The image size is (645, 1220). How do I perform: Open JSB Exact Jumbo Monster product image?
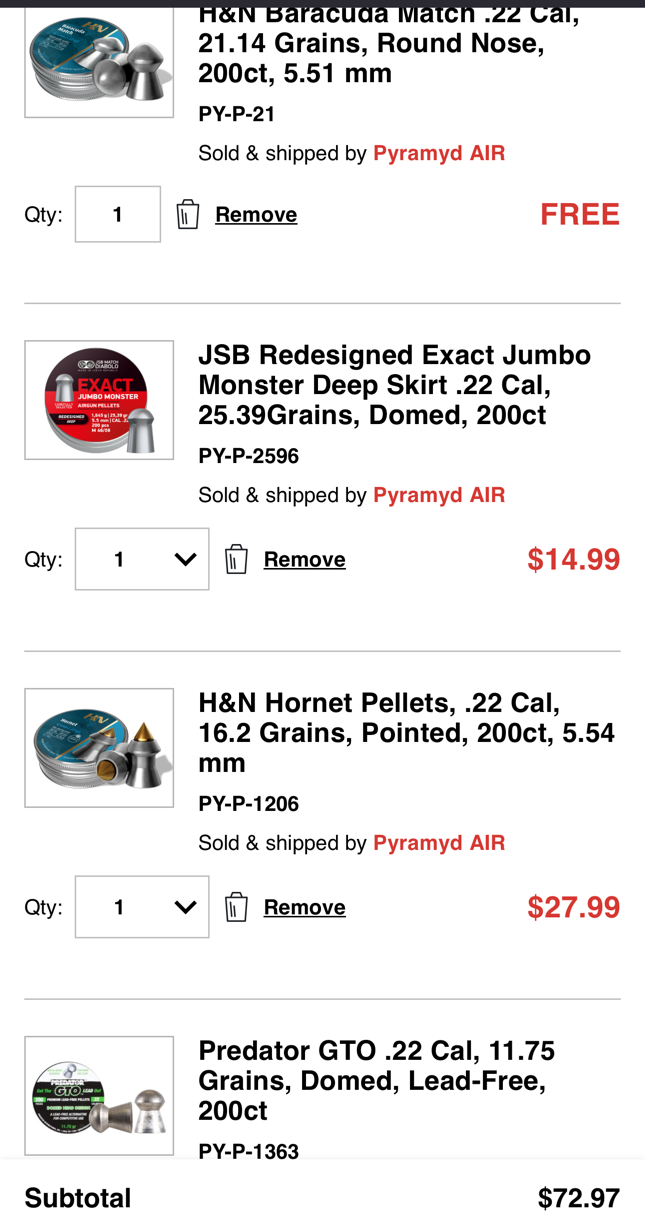click(x=99, y=400)
